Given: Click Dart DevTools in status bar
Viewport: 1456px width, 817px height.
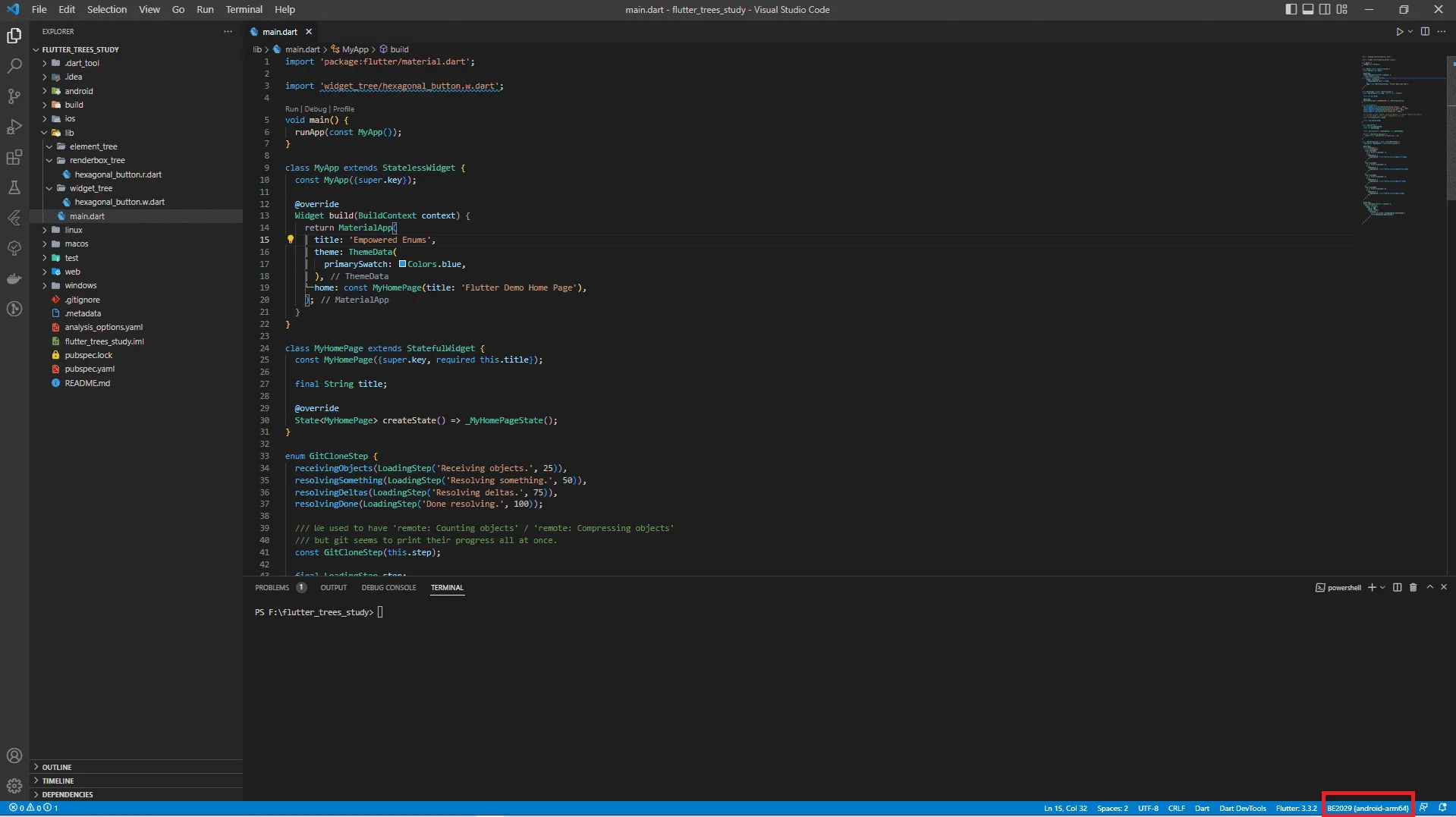Looking at the screenshot, I should pyautogui.click(x=1243, y=809).
